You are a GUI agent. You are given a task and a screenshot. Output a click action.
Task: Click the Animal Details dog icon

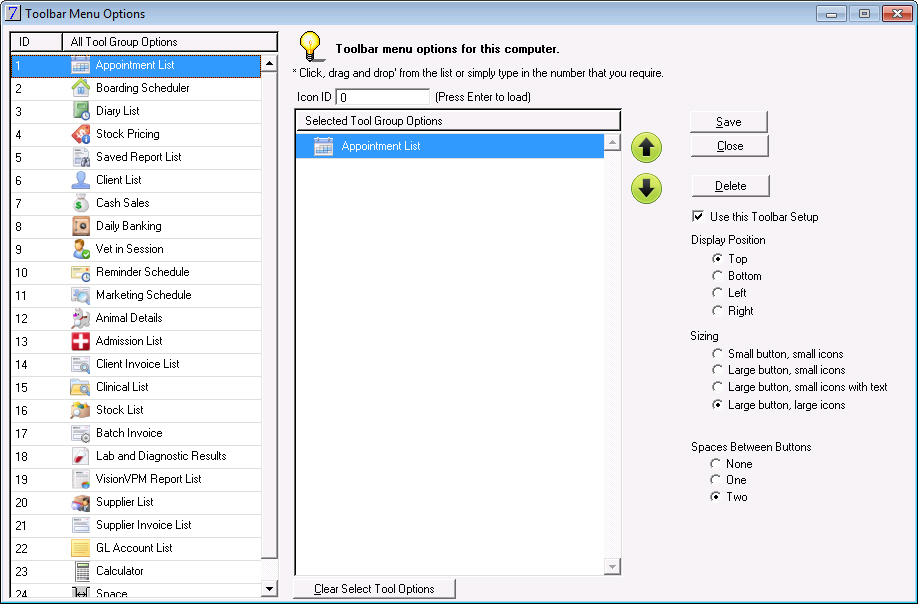point(80,318)
